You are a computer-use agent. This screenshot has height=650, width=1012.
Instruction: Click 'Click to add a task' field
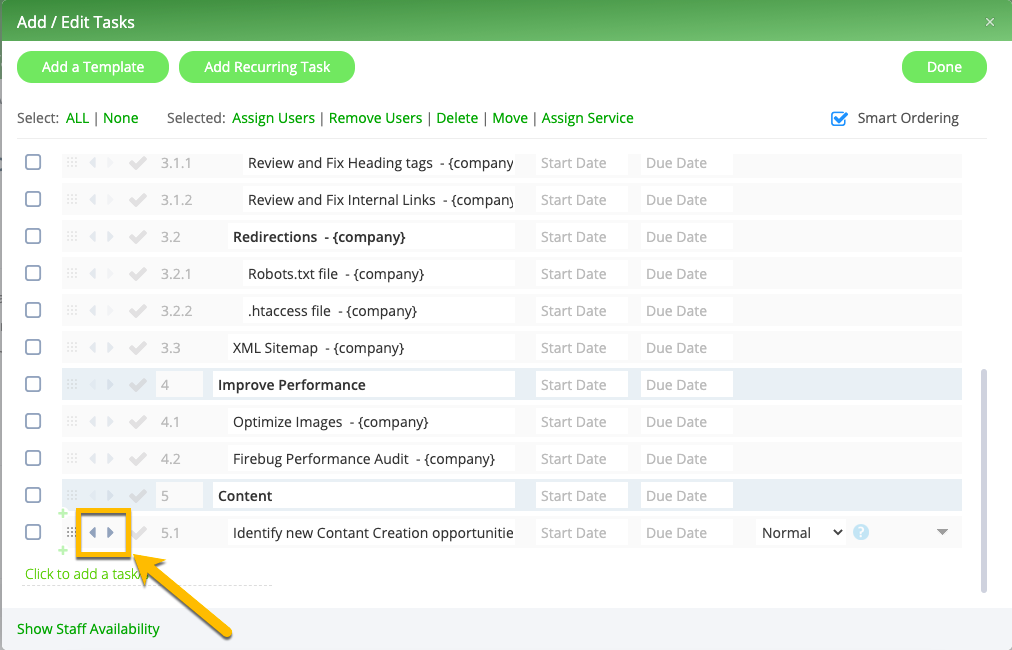(x=147, y=574)
